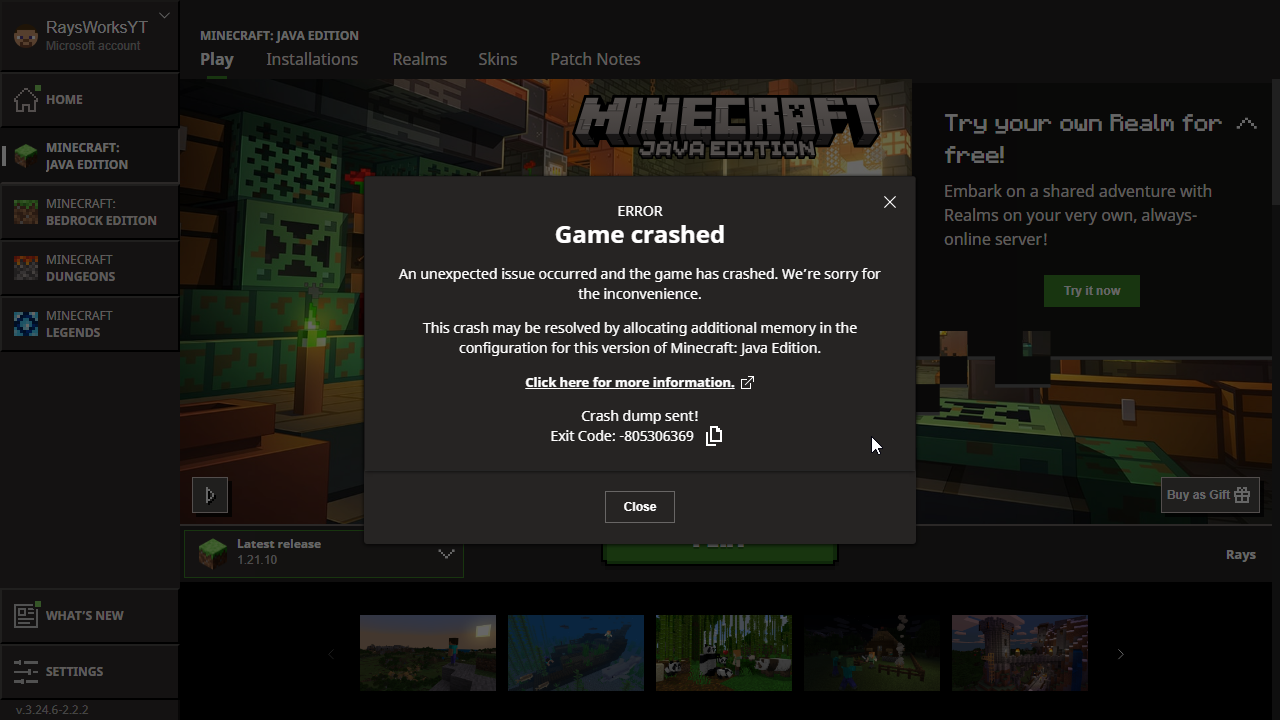Copy the exit code with clipboard icon
1280x720 pixels.
pyautogui.click(x=714, y=435)
